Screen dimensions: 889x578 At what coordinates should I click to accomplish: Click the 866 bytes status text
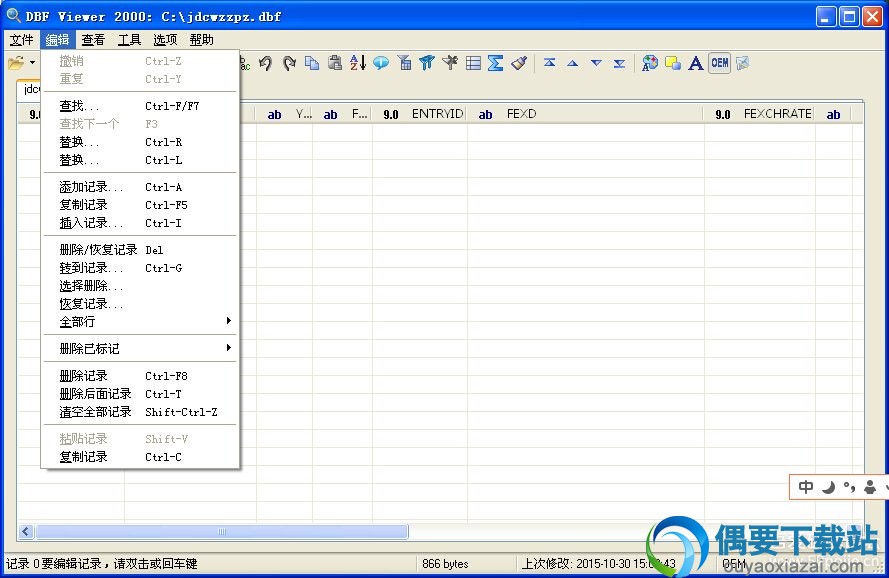pyautogui.click(x=445, y=564)
